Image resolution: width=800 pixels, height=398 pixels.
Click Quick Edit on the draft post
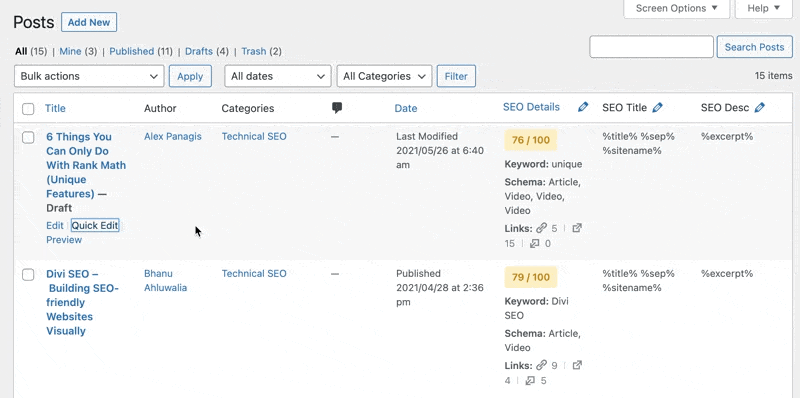click(x=95, y=226)
